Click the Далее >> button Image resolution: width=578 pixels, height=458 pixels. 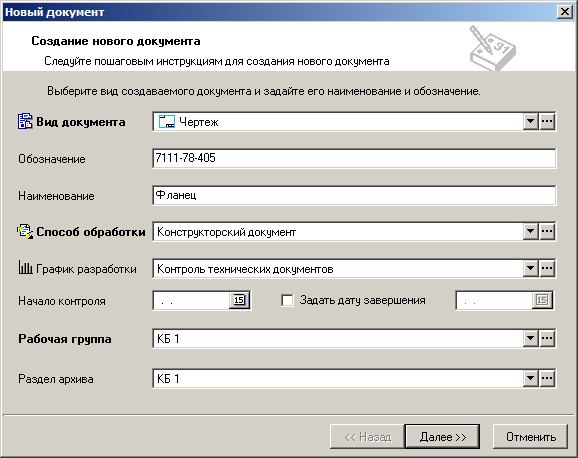442,437
